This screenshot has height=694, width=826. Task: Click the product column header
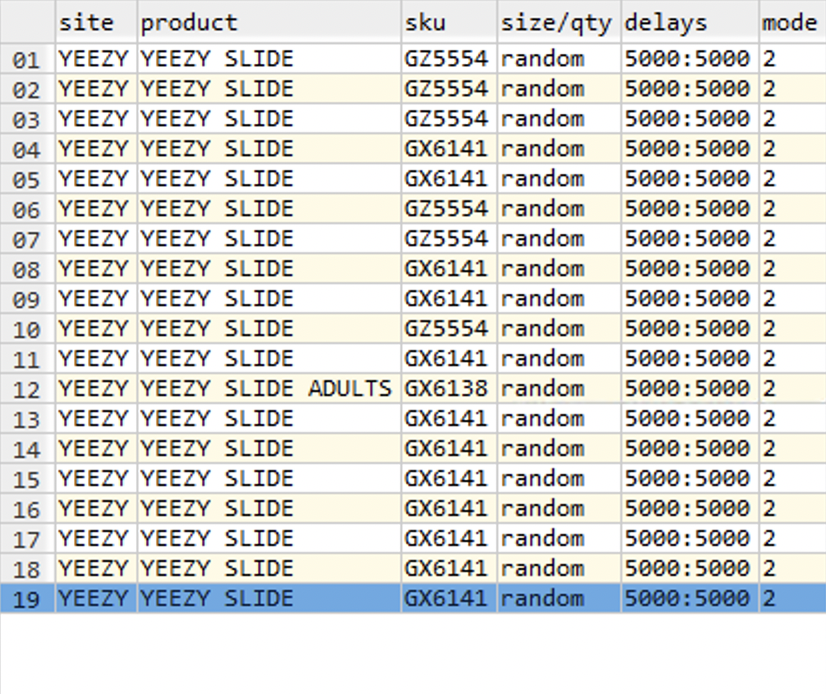269,23
